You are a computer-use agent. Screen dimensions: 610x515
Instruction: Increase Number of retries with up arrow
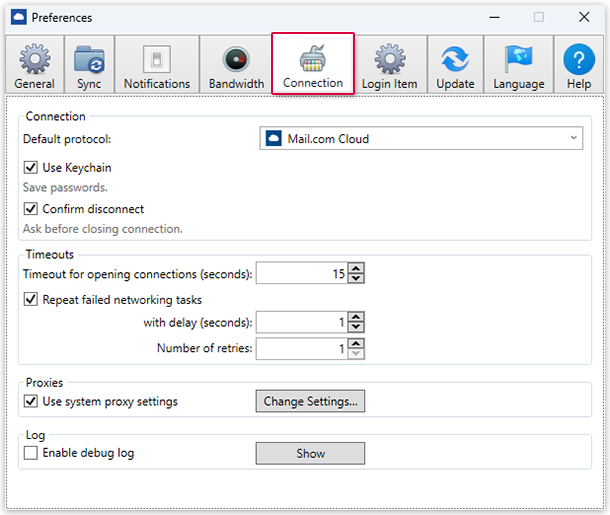356,343
